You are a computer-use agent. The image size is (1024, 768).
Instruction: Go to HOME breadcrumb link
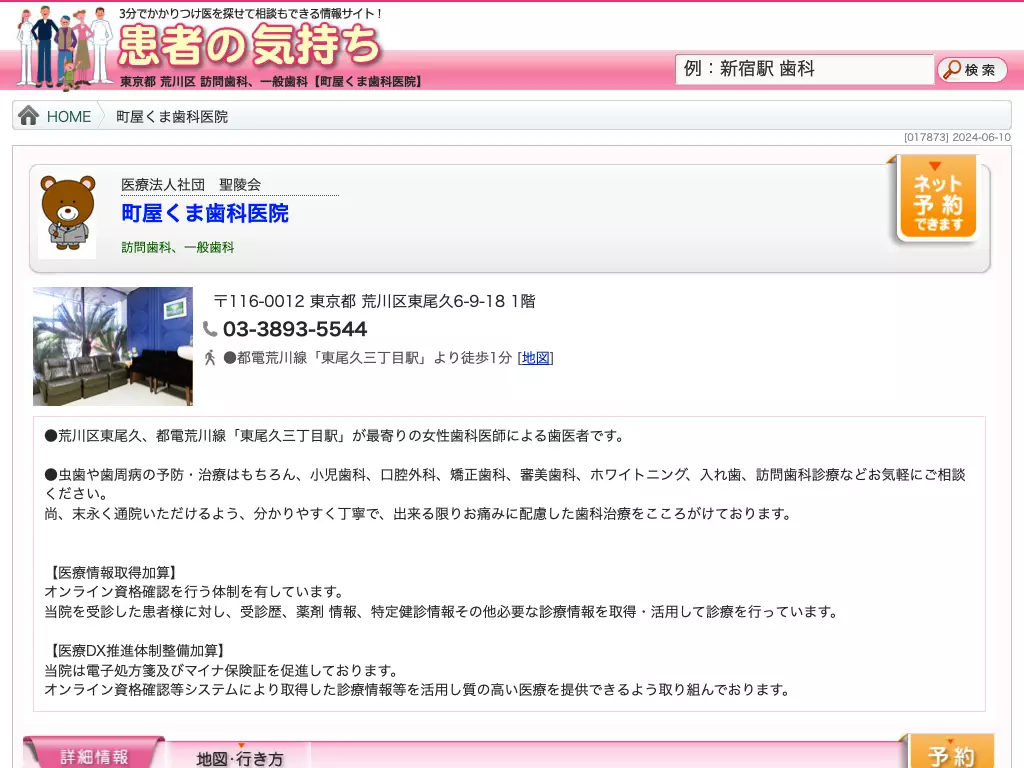tap(69, 117)
